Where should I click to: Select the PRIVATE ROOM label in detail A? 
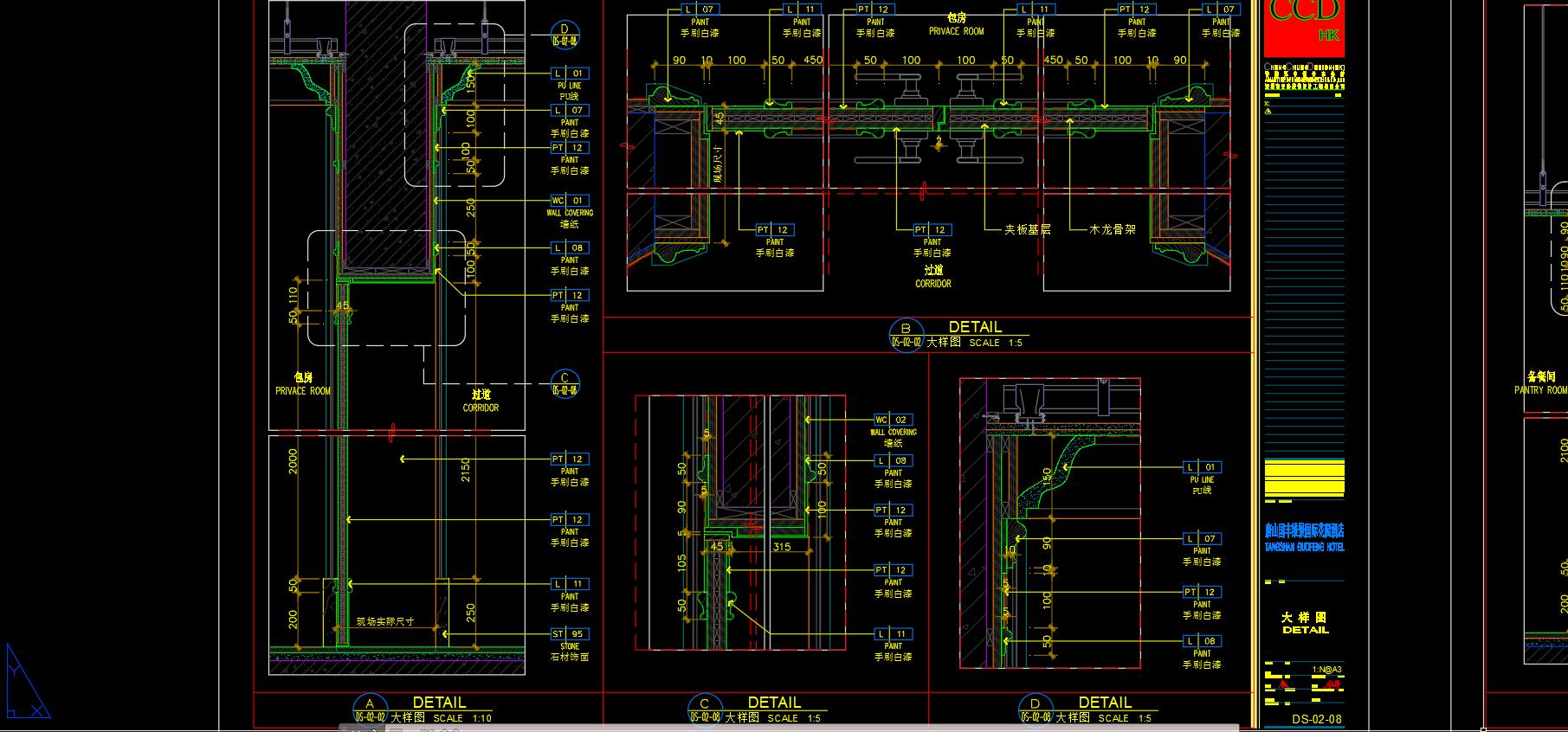click(303, 391)
